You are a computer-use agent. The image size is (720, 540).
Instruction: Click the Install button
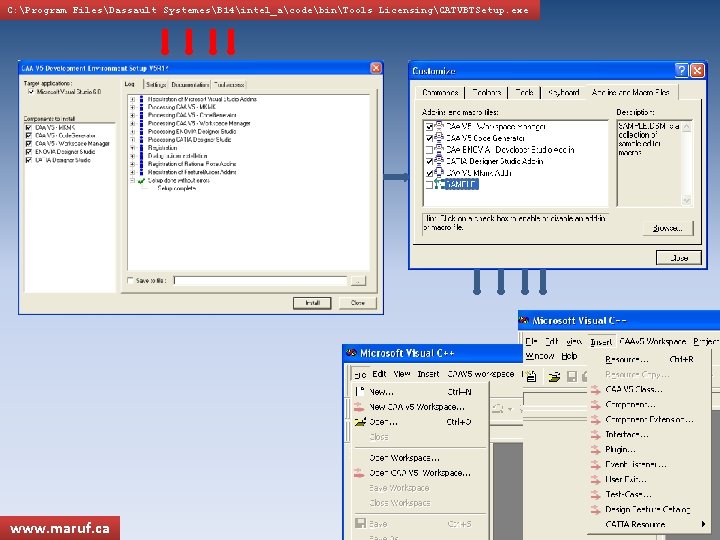(312, 303)
